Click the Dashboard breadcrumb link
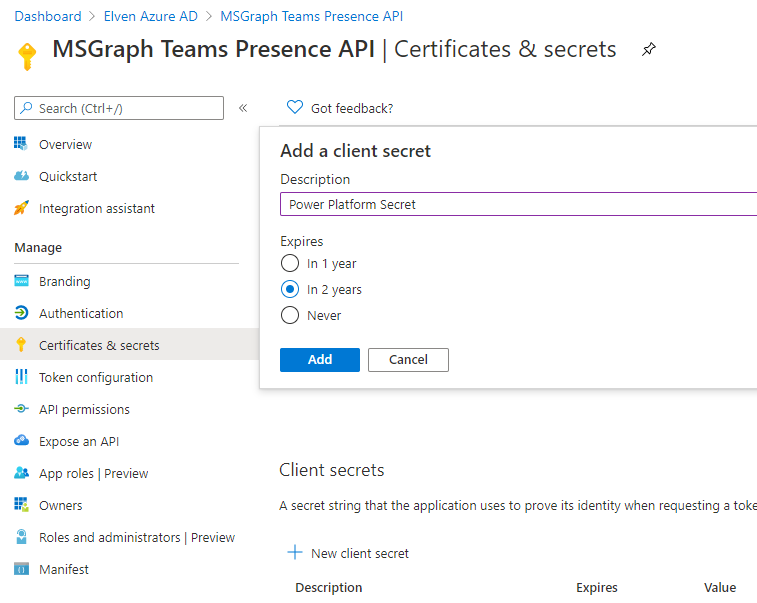This screenshot has width=757, height=603. [48, 16]
